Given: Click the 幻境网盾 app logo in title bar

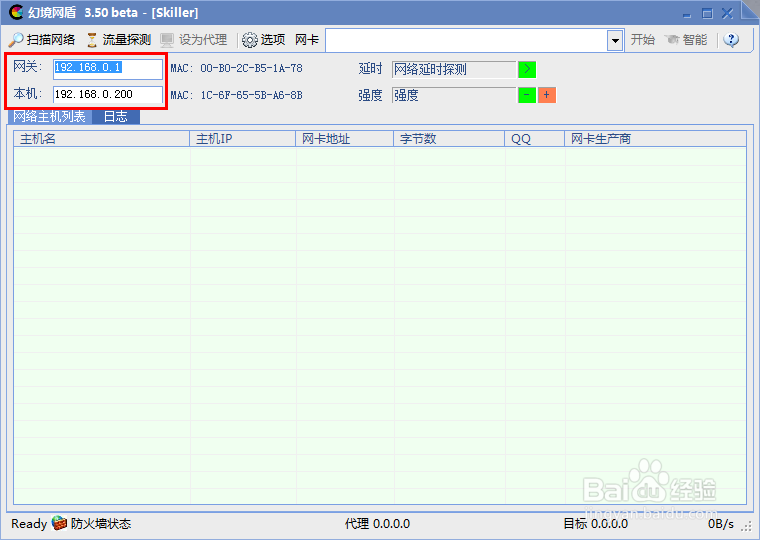Looking at the screenshot, I should [16, 12].
